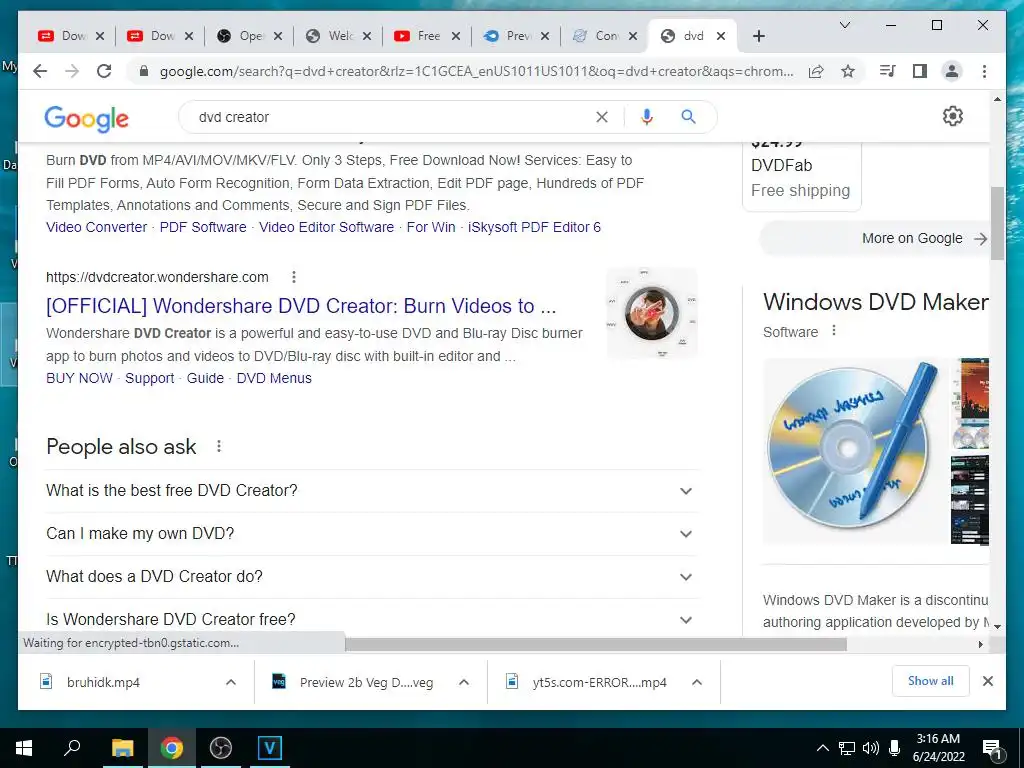Go back to the previous page

tap(40, 71)
